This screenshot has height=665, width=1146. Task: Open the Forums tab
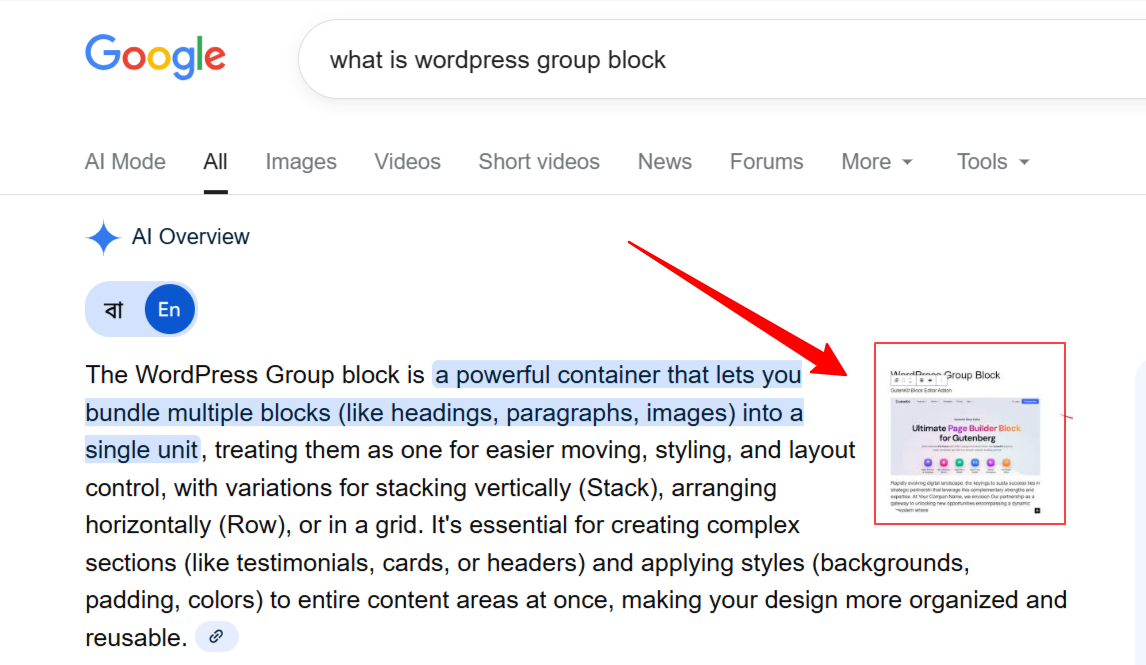766,162
